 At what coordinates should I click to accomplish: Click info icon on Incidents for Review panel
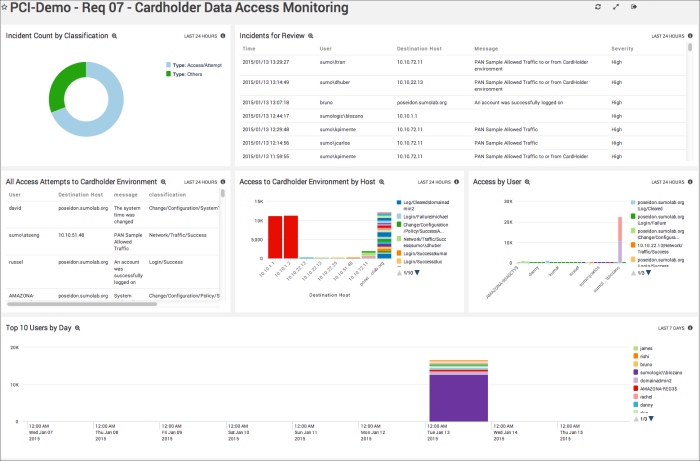point(688,35)
